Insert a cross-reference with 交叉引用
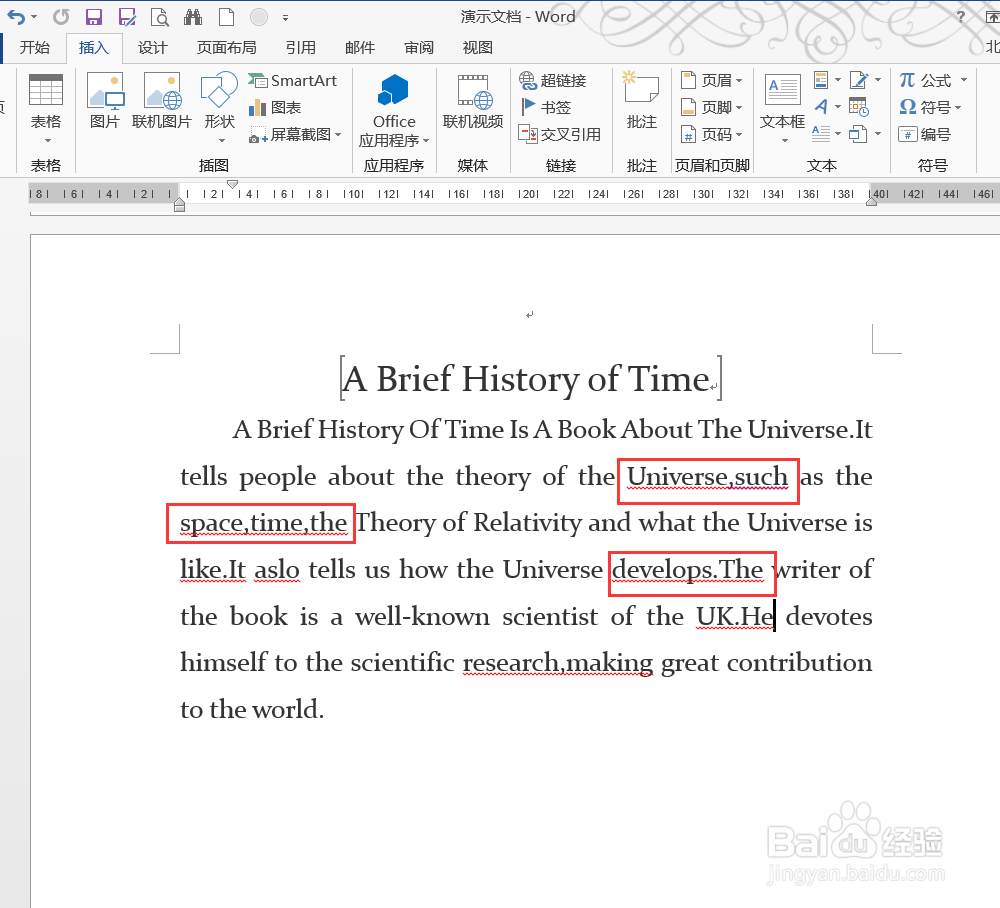 [x=560, y=135]
